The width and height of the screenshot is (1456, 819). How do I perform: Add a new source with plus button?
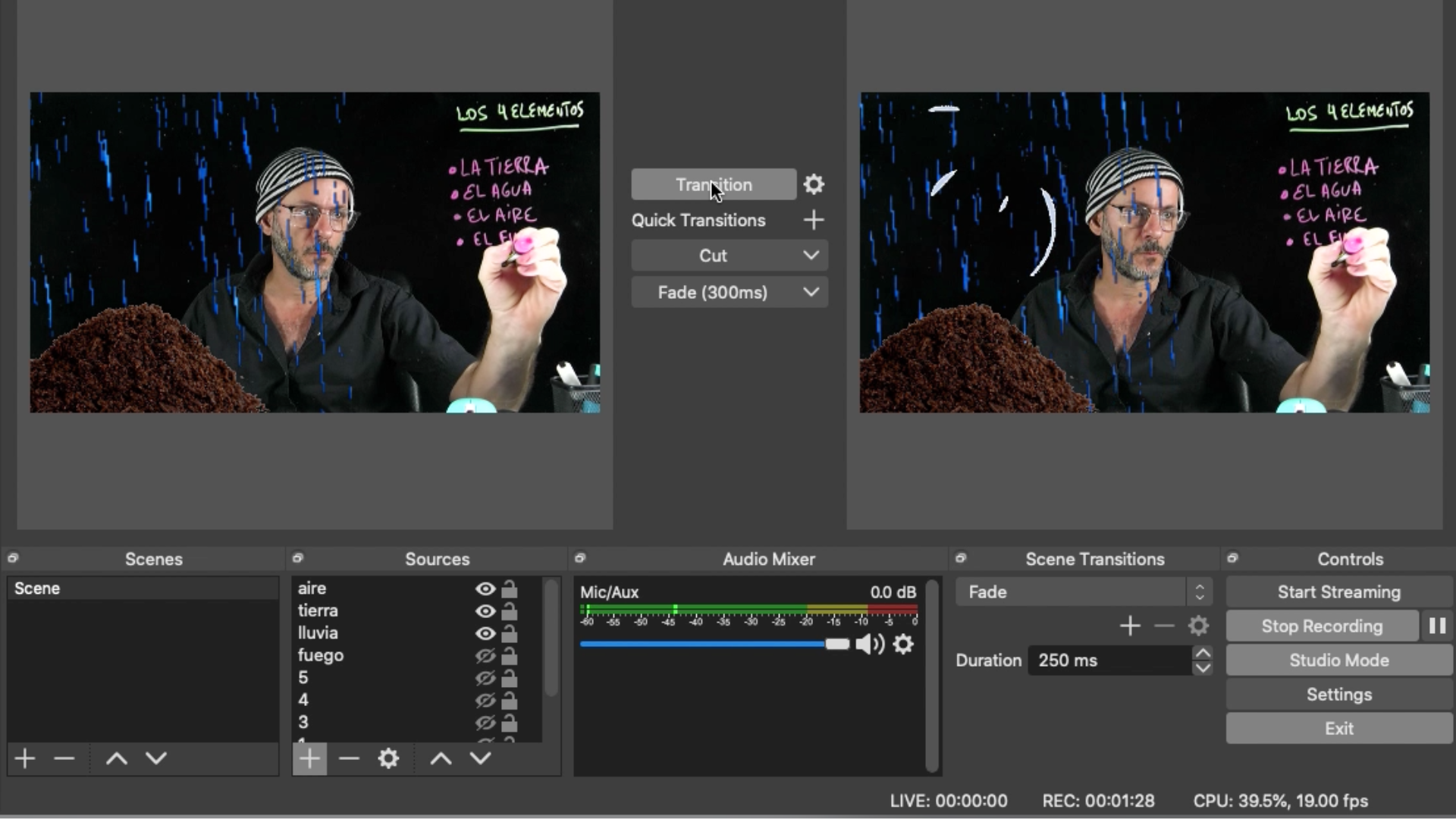309,758
